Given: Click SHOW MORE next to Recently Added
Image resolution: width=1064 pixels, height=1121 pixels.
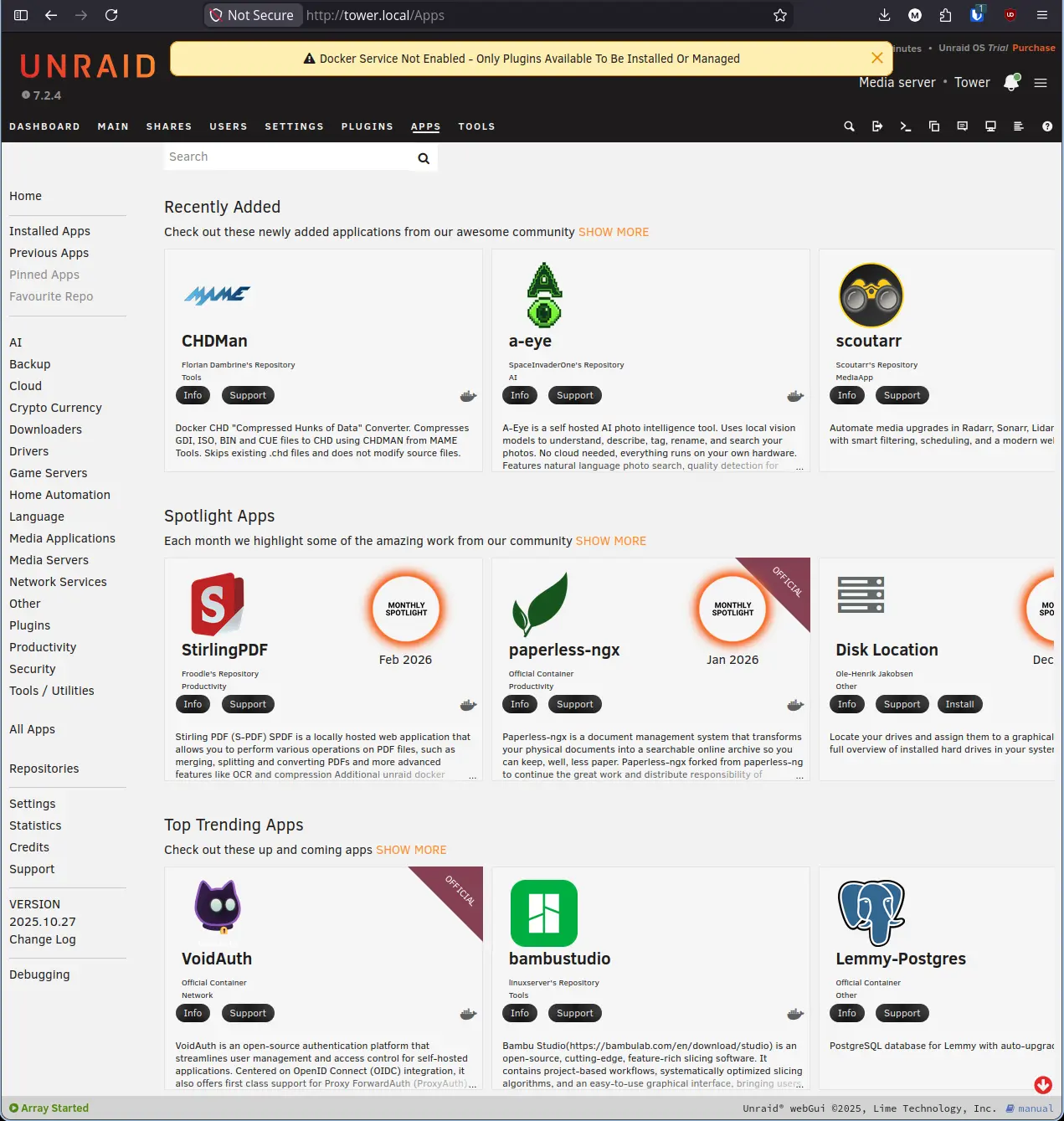Looking at the screenshot, I should pyautogui.click(x=614, y=232).
